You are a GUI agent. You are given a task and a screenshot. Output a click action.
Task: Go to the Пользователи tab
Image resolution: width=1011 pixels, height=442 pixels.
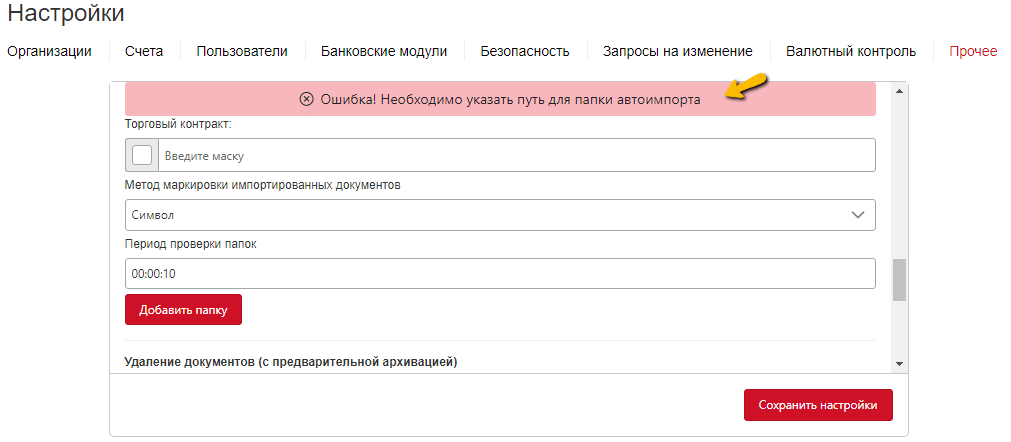[242, 52]
